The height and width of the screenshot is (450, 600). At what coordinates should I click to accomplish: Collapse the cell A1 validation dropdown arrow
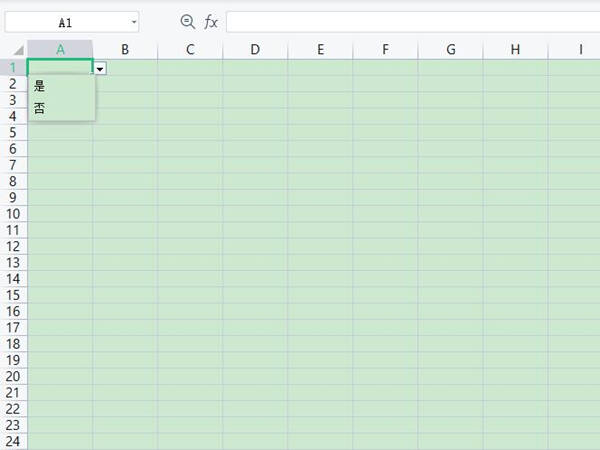[x=100, y=69]
